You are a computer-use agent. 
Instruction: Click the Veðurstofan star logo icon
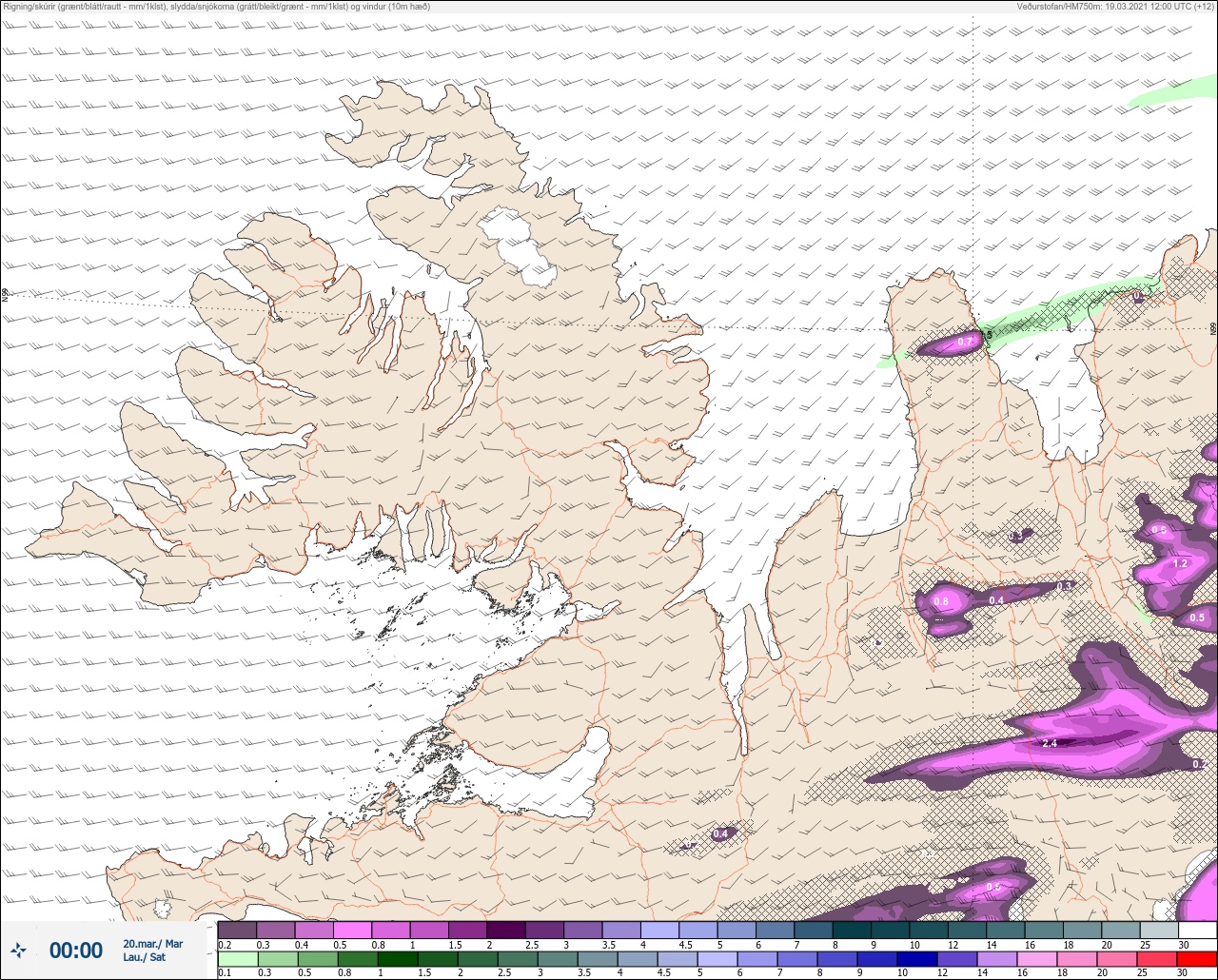pyautogui.click(x=19, y=950)
